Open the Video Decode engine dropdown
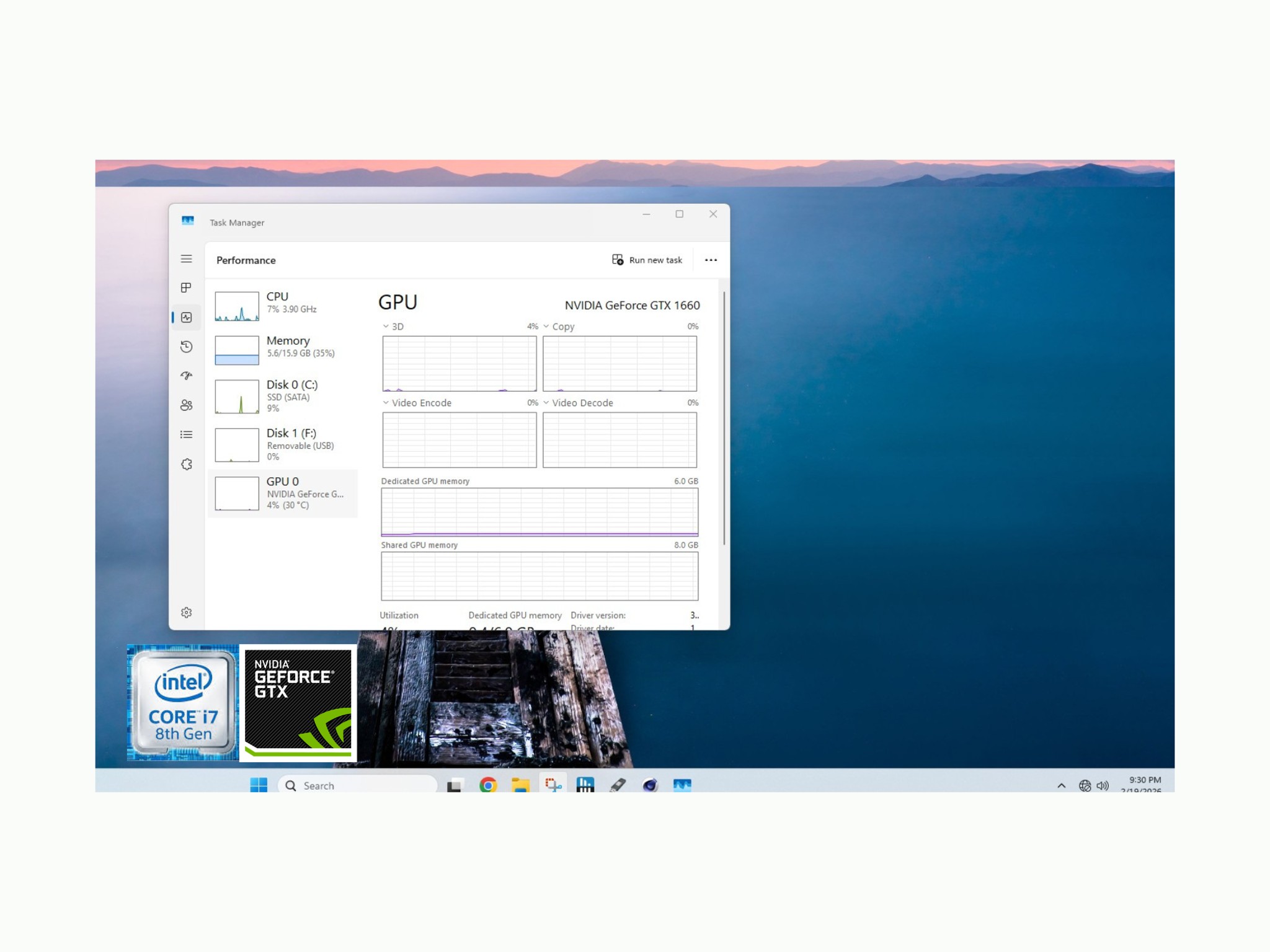Viewport: 1270px width, 952px height. pos(578,403)
